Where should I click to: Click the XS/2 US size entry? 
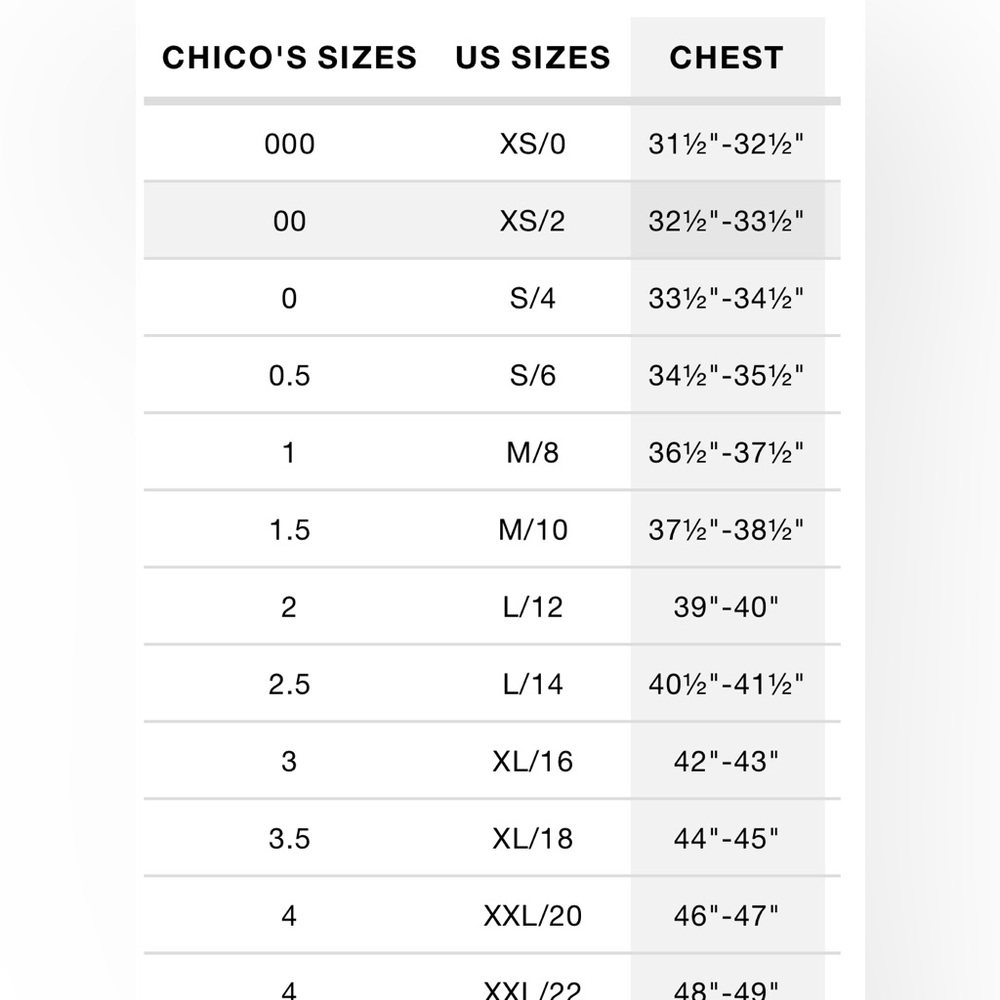click(533, 221)
